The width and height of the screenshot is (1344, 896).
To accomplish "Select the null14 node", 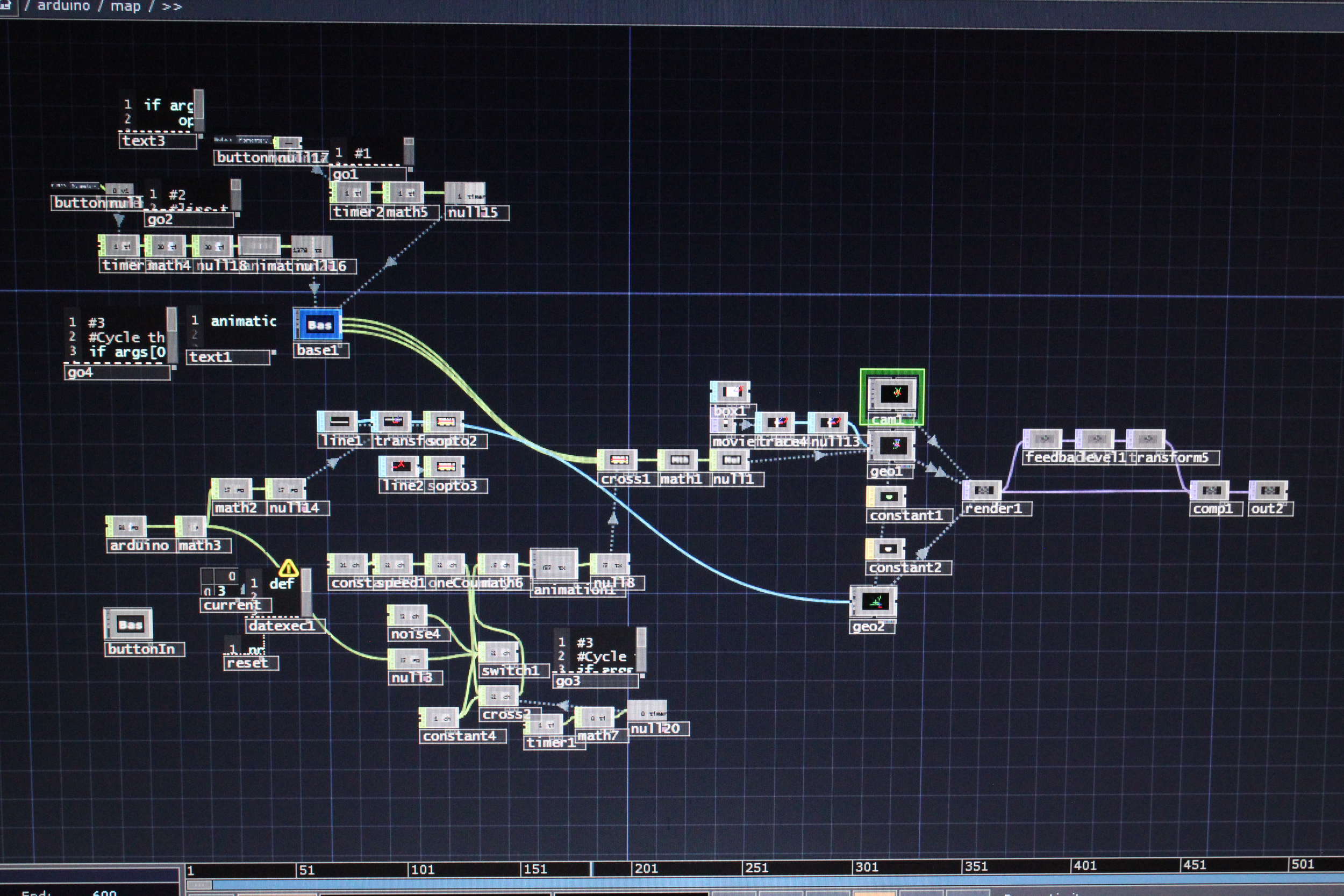I will click(x=285, y=489).
